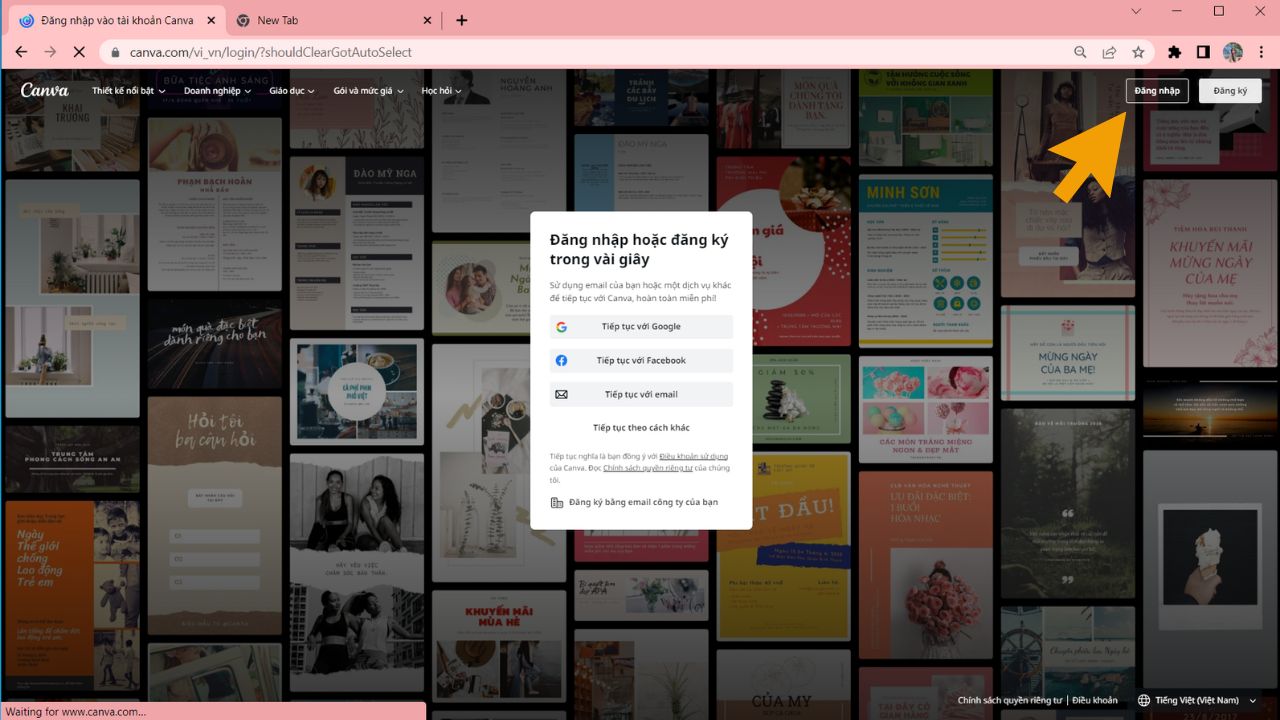
Task: Click the globe language icon
Action: click(1144, 701)
